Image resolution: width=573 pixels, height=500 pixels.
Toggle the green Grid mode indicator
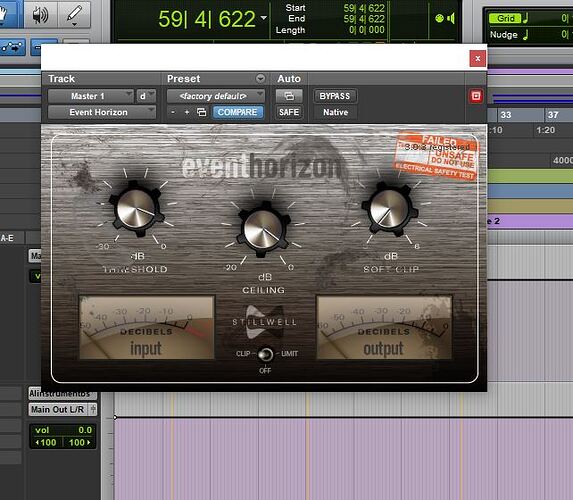(x=504, y=18)
